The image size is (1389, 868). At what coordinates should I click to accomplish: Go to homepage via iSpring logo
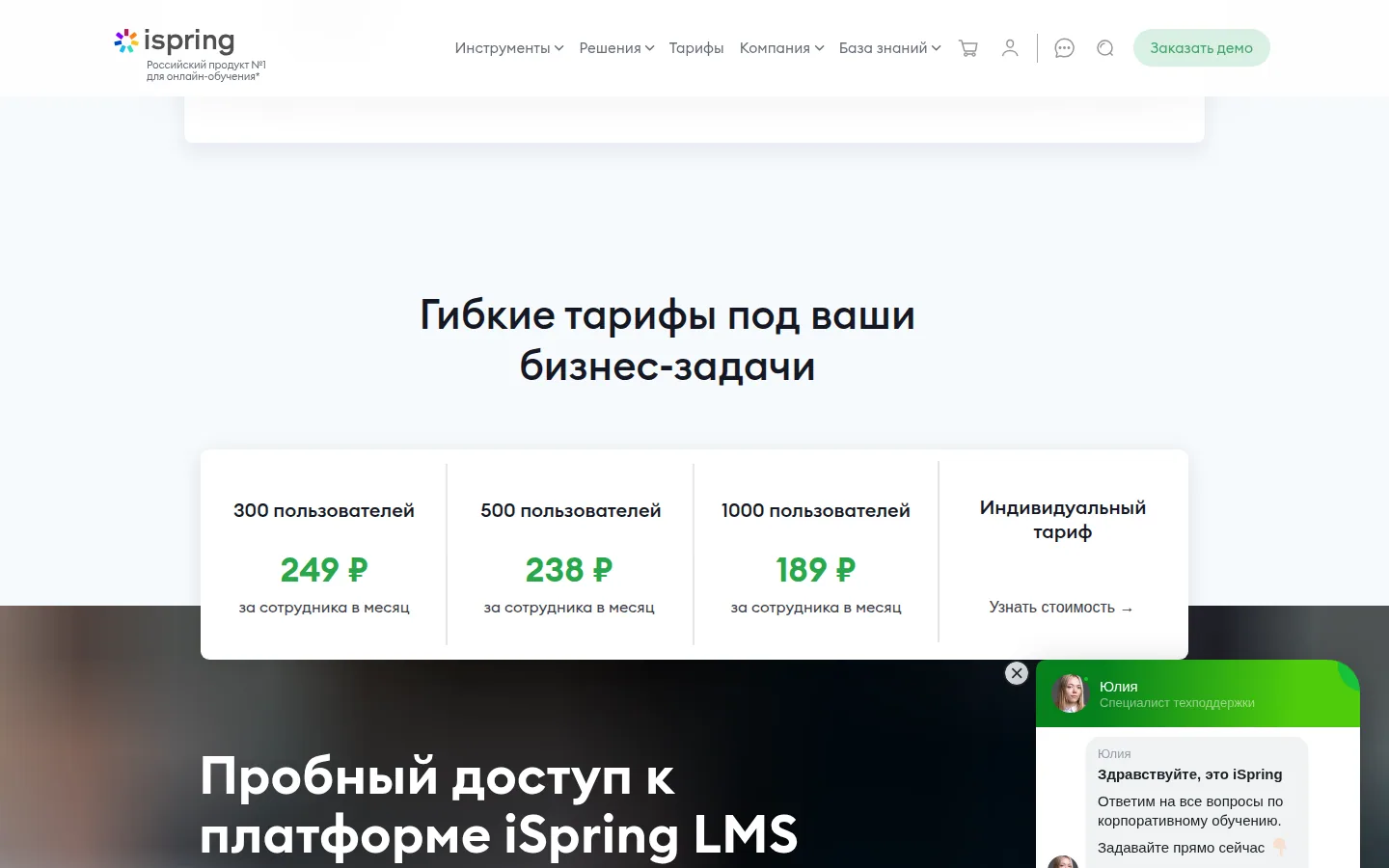175,41
